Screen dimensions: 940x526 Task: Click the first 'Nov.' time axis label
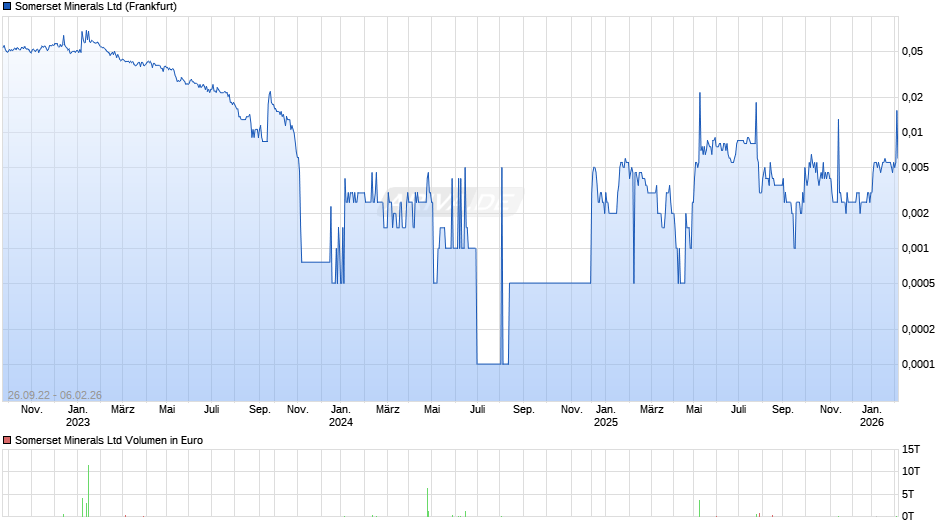[32, 410]
